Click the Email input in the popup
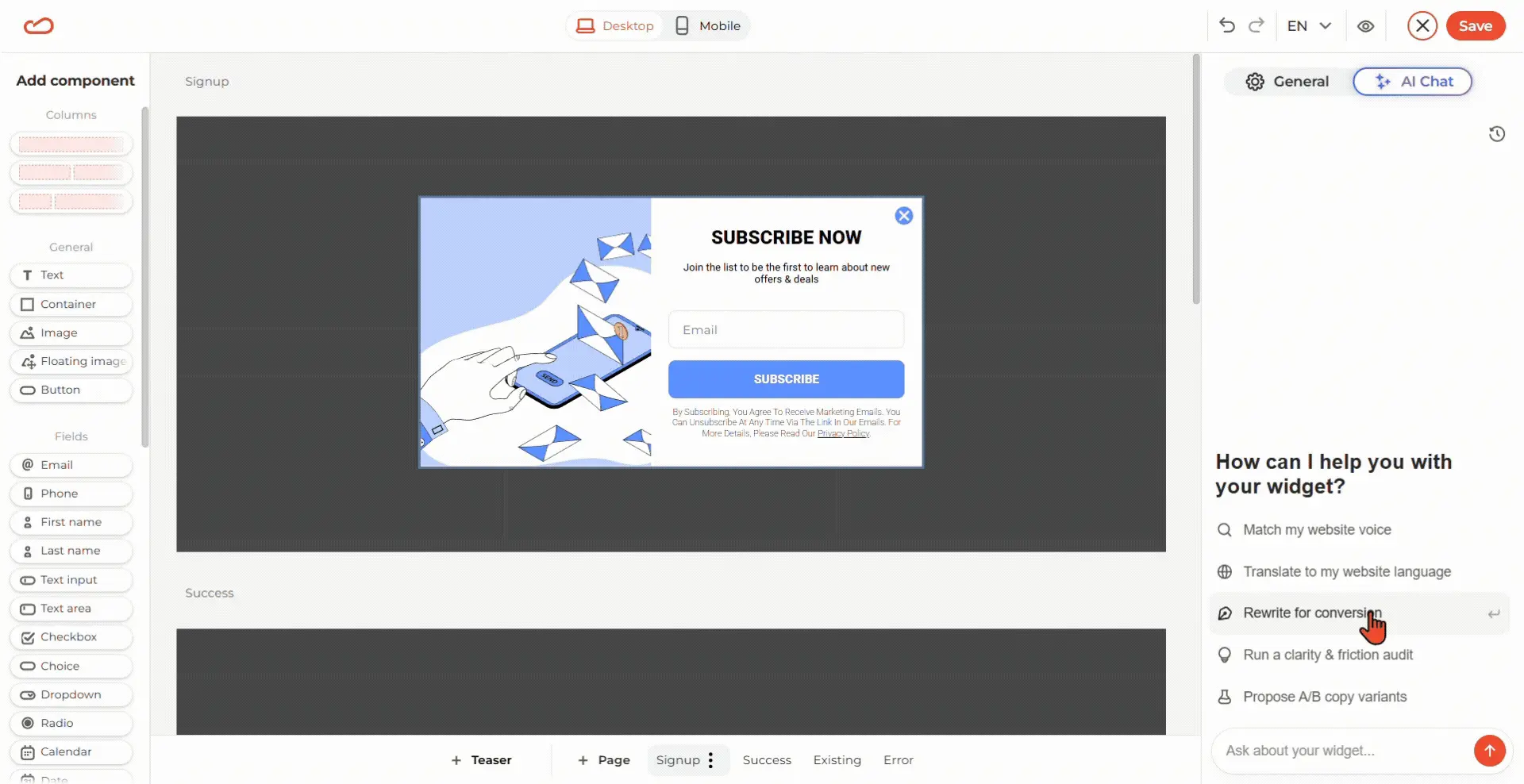1524x784 pixels. [x=786, y=329]
